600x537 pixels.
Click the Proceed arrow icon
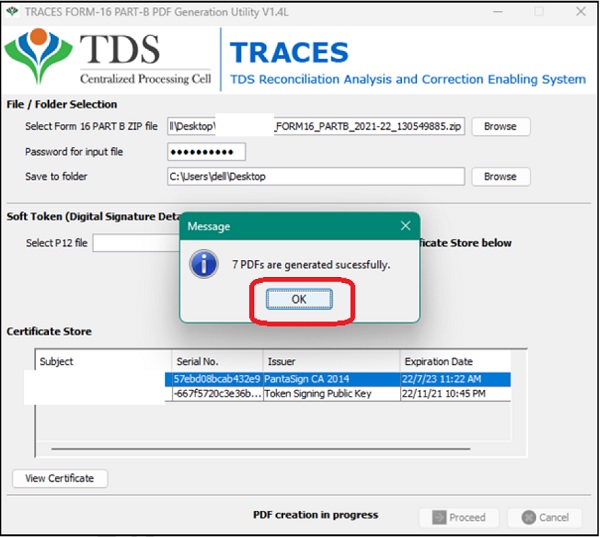point(439,517)
